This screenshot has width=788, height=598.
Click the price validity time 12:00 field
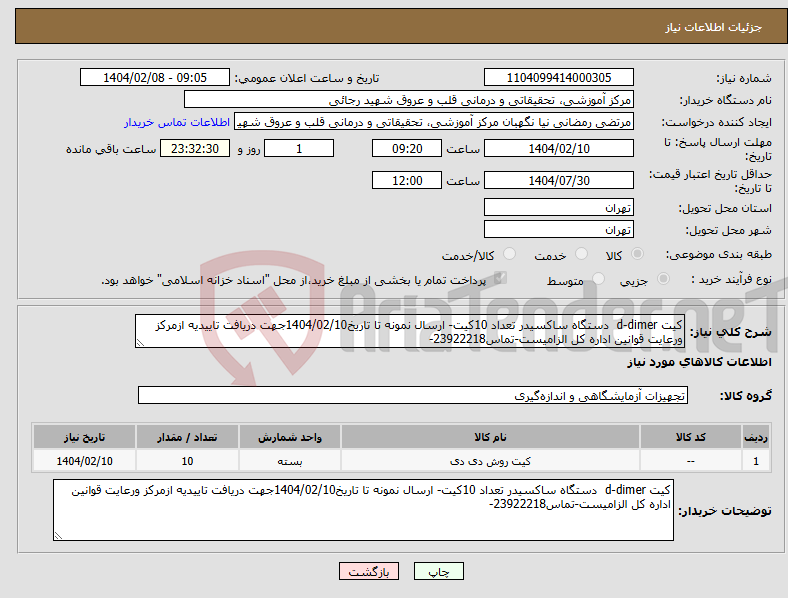click(x=407, y=180)
